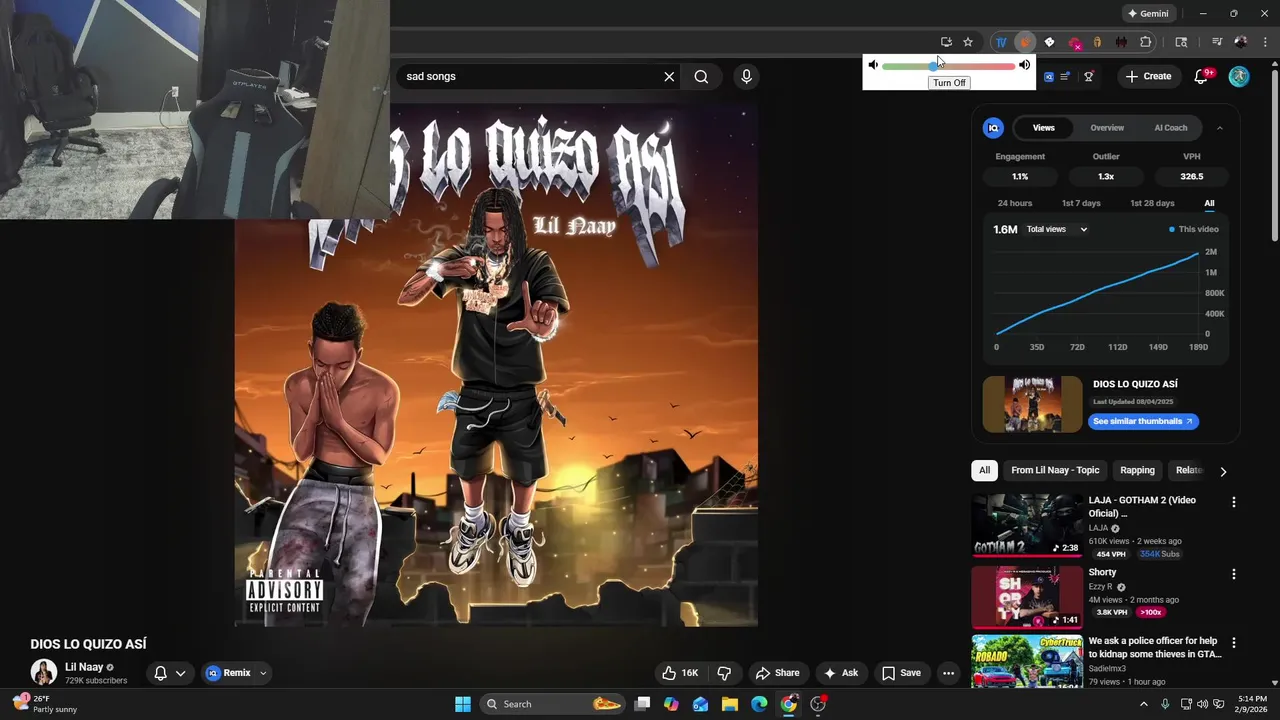Open Windows Start menu
Image resolution: width=1280 pixels, height=720 pixels.
463,704
